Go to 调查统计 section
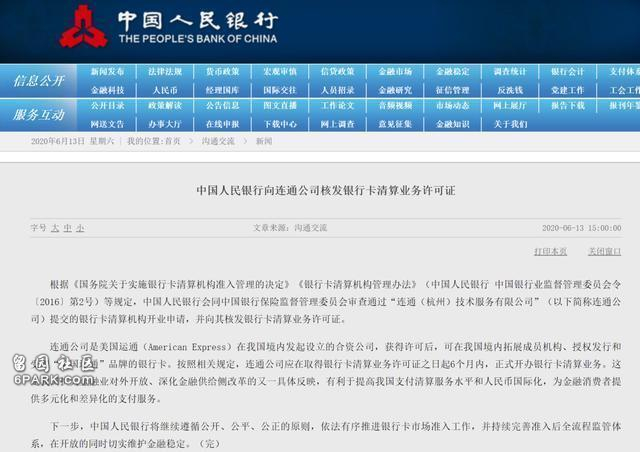640x452 pixels. [510, 72]
